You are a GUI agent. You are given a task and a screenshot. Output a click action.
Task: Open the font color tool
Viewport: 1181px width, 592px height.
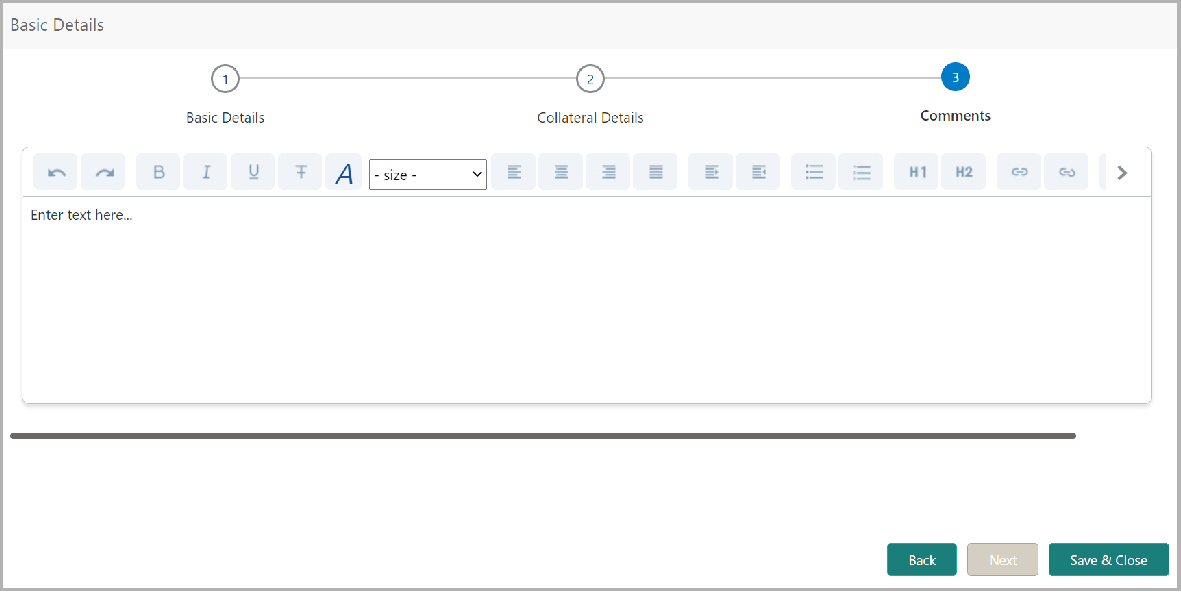(344, 171)
